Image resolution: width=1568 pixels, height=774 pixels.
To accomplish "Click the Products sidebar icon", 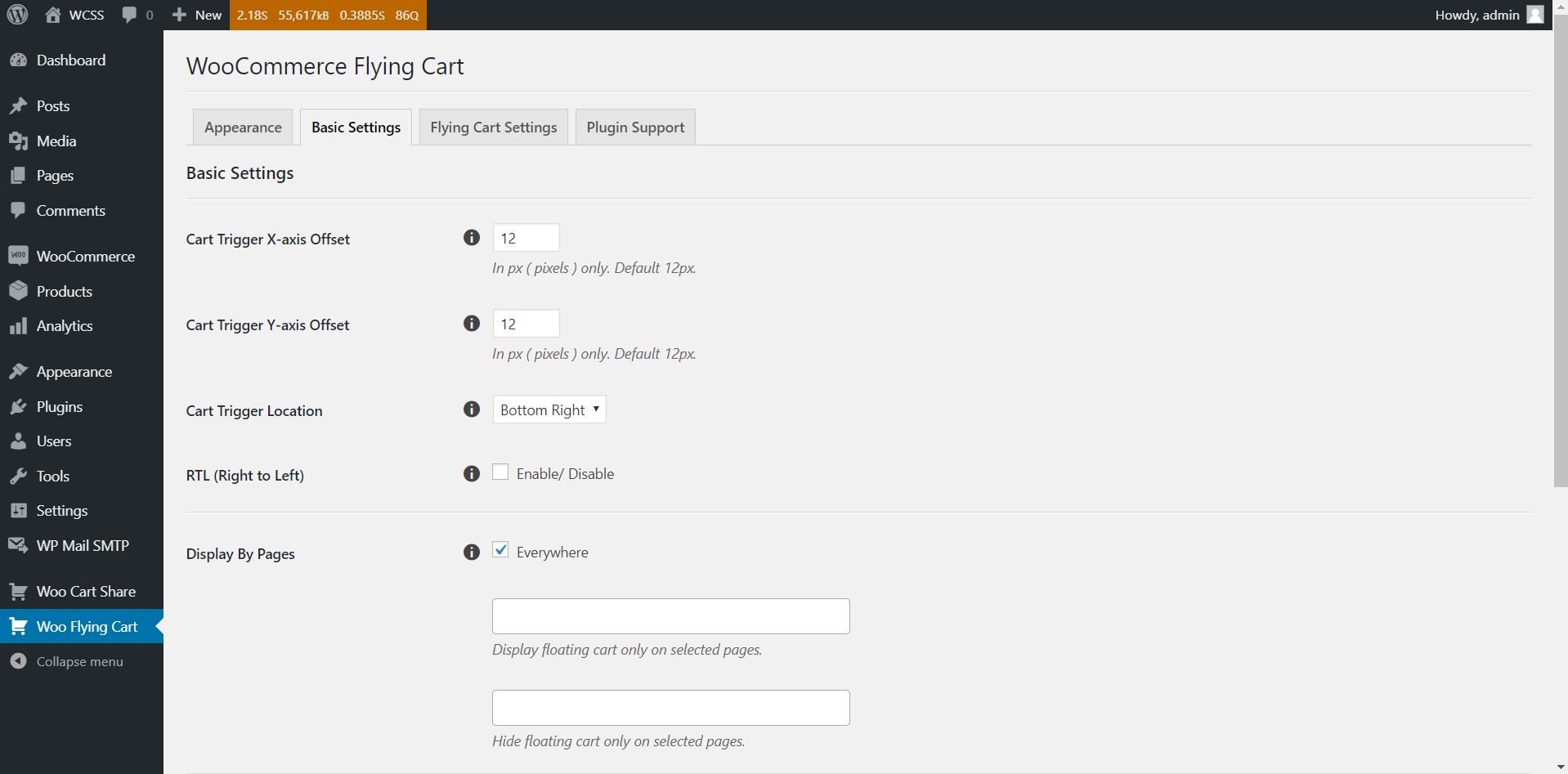I will (x=19, y=290).
